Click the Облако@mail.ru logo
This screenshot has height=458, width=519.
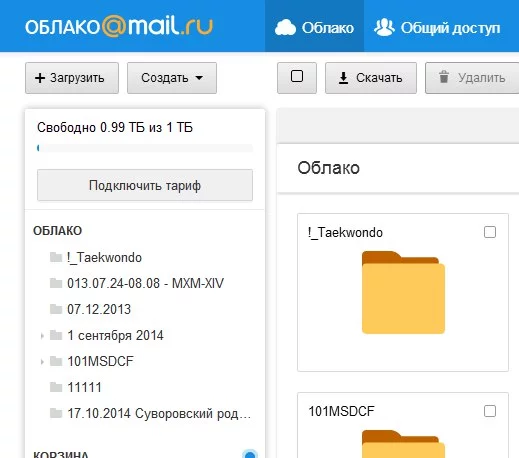click(x=119, y=26)
